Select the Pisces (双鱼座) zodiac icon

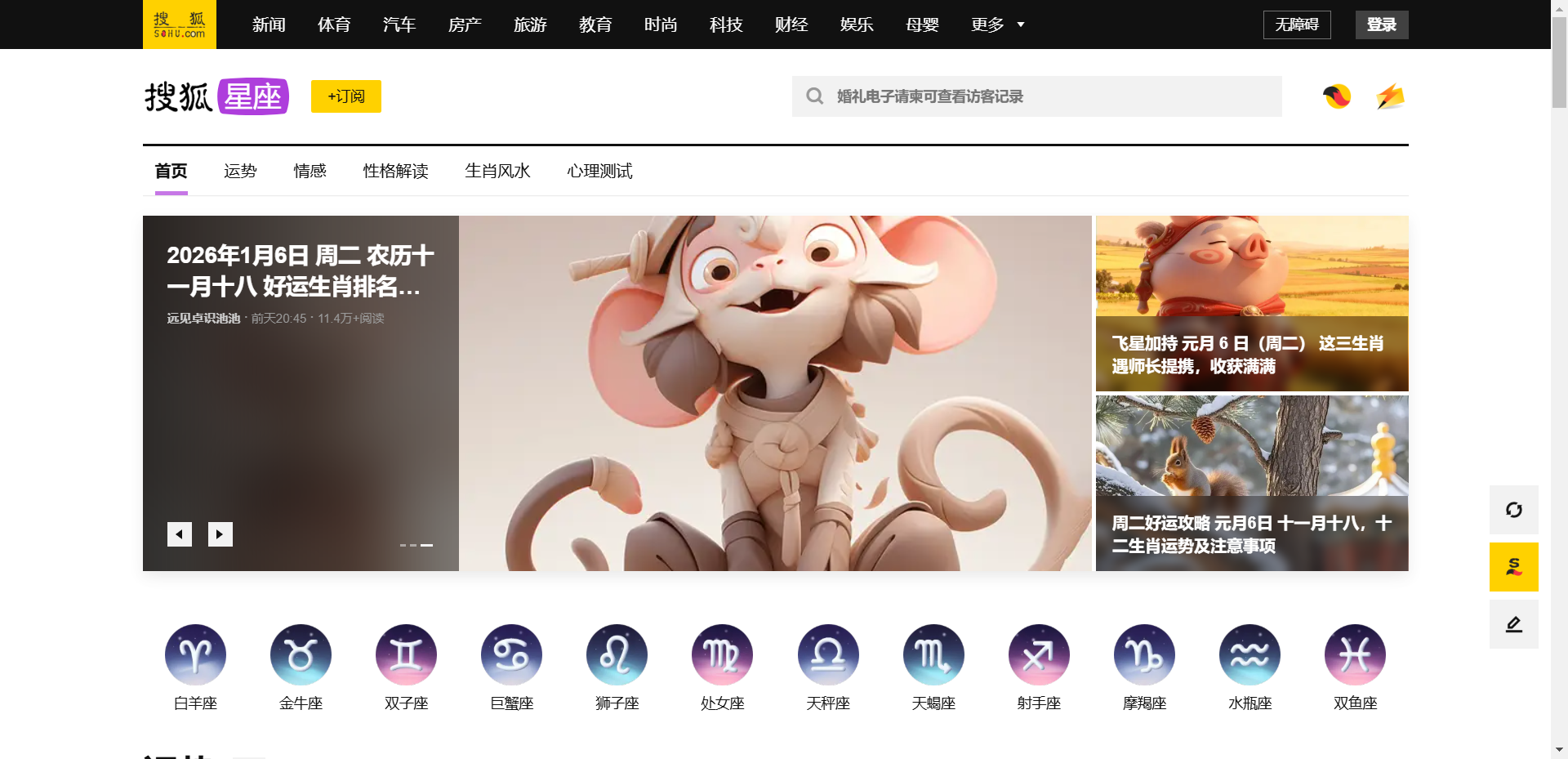coord(1354,654)
